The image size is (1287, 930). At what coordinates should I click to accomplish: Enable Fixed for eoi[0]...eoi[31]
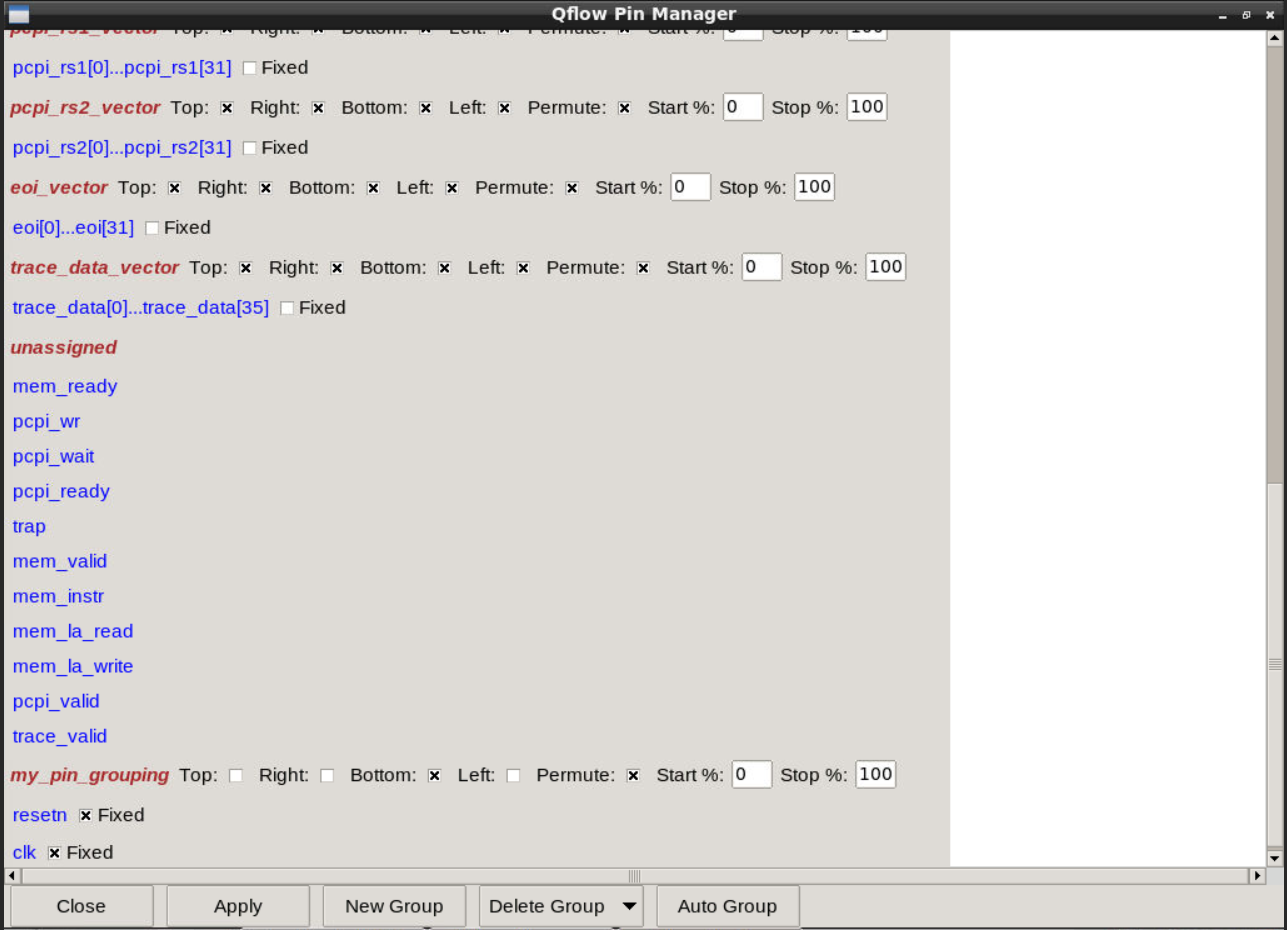[x=152, y=228]
